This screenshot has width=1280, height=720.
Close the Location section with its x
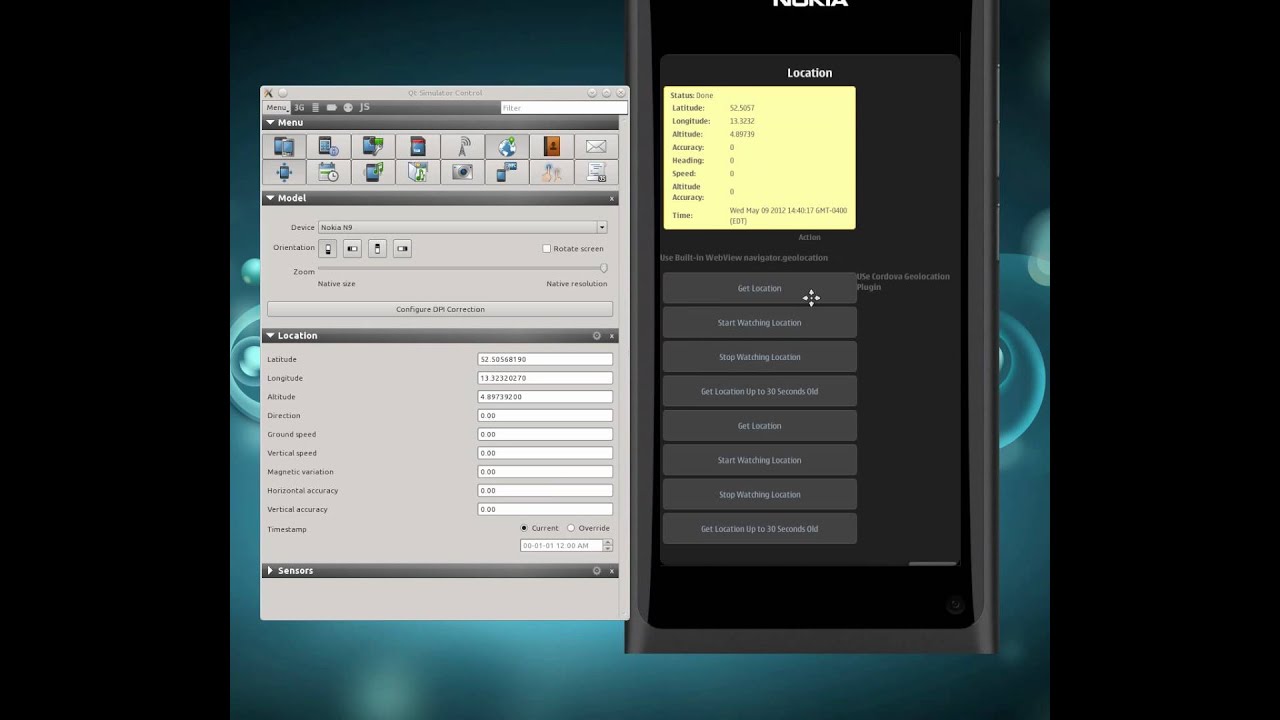coord(612,336)
